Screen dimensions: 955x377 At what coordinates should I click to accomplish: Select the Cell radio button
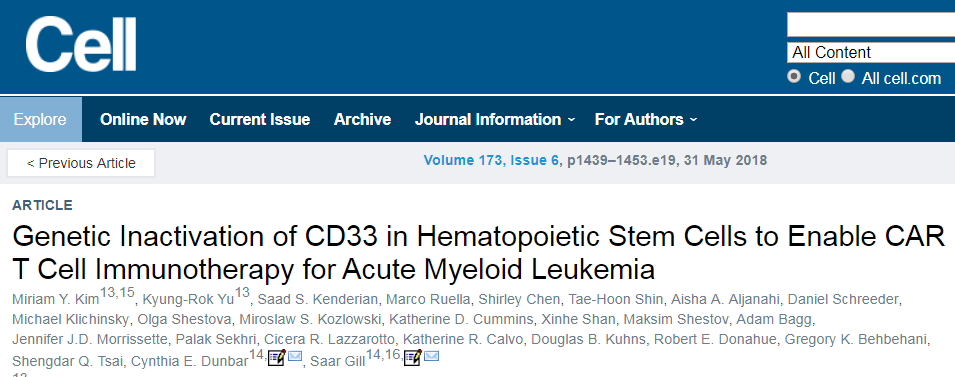pyautogui.click(x=794, y=77)
